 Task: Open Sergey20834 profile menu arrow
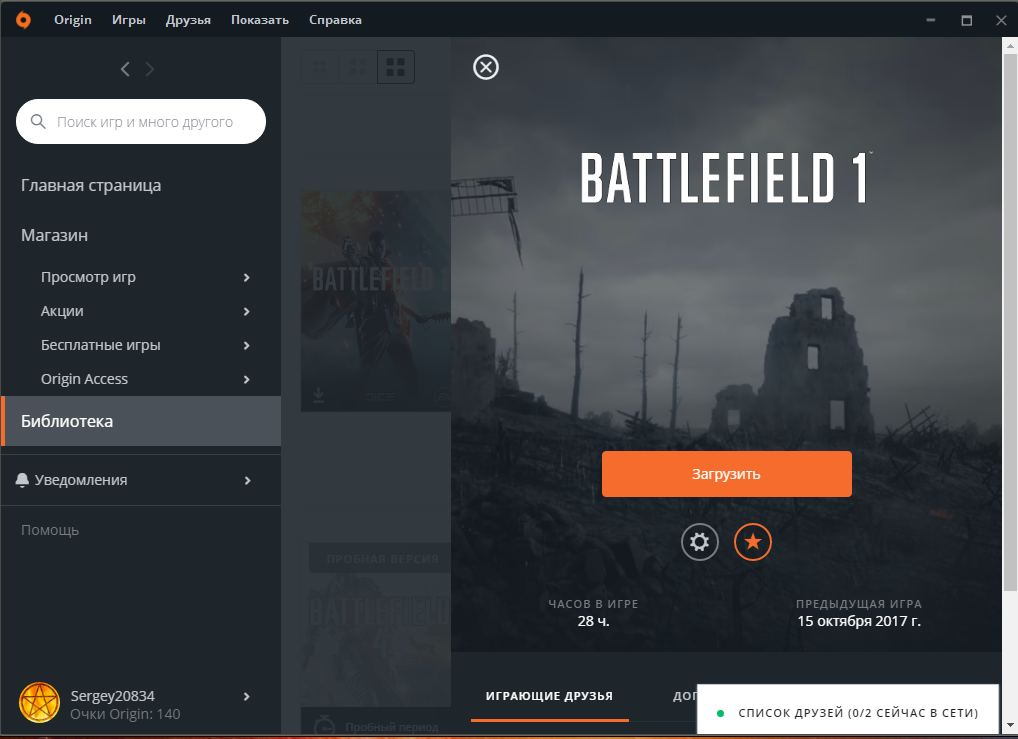247,697
